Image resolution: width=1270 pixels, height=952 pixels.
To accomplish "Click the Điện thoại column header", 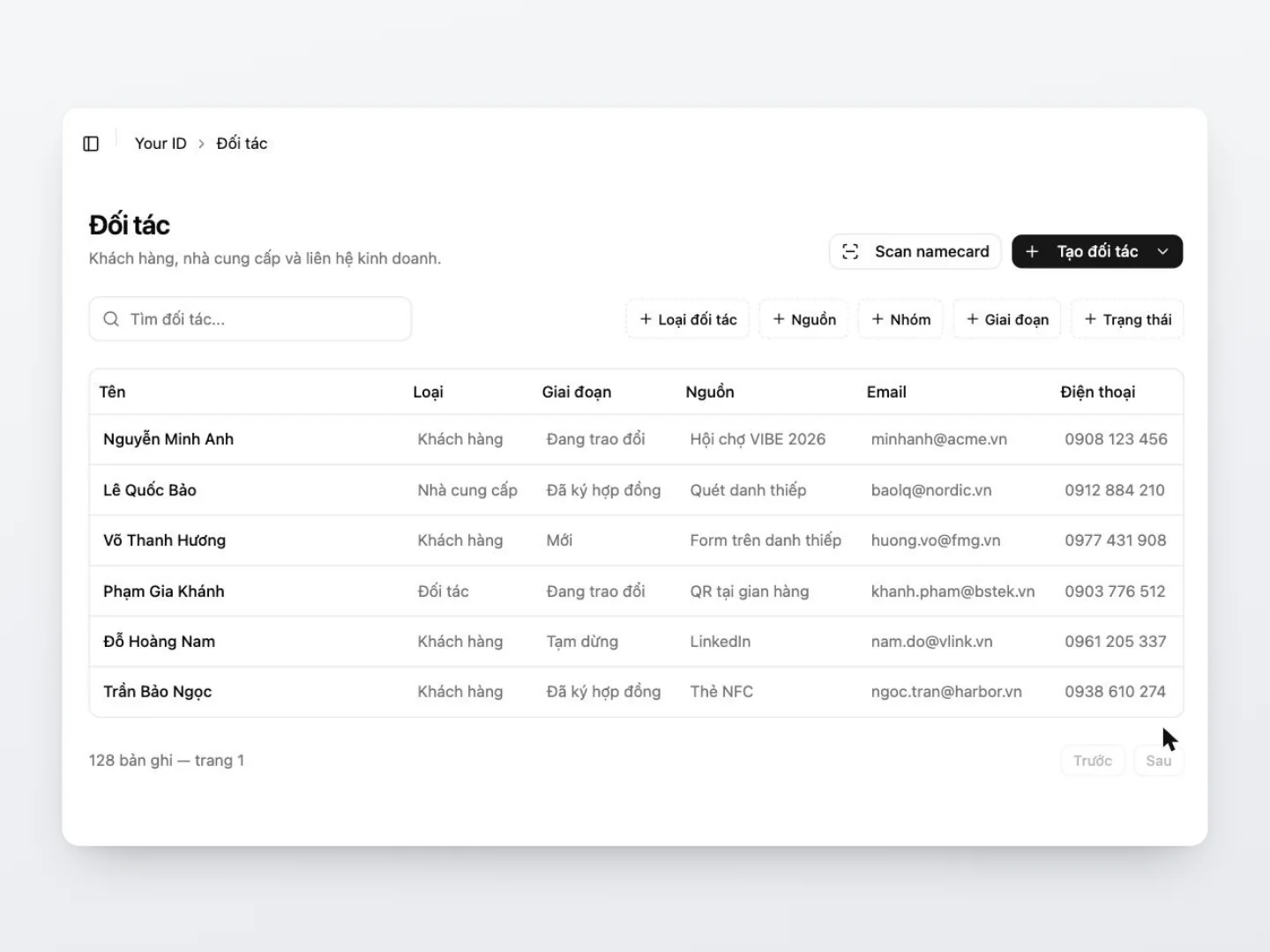I will point(1098,392).
